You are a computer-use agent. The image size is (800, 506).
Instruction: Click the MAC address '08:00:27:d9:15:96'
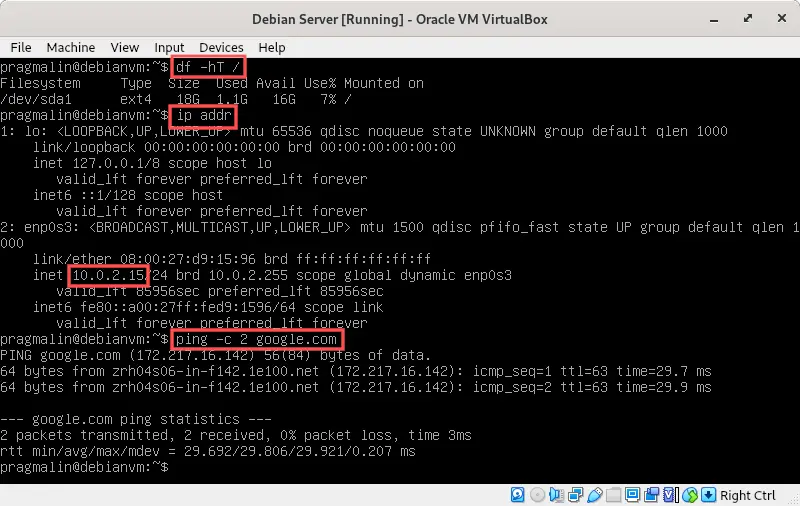tap(188, 259)
